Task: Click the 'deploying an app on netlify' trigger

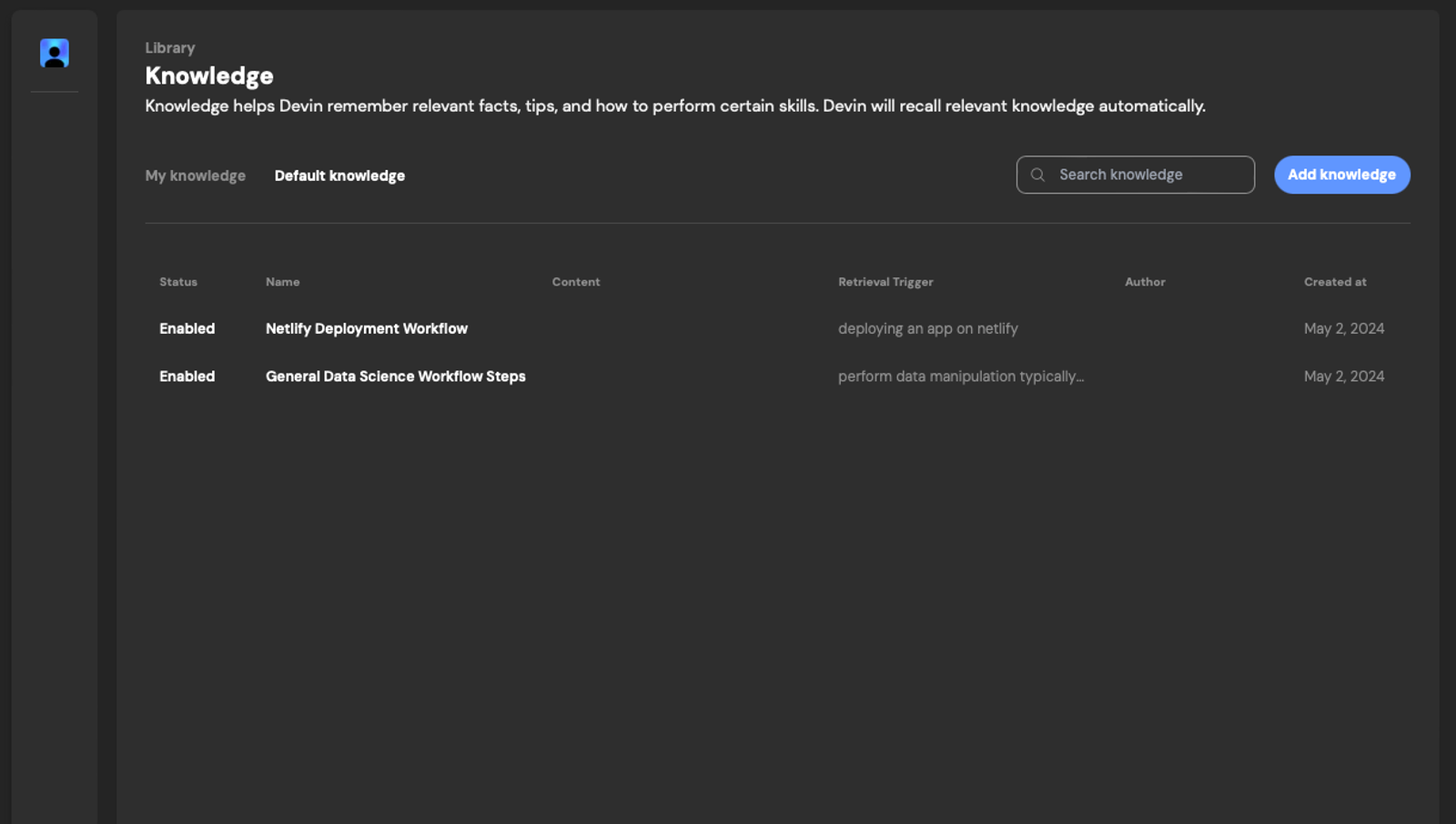Action: 927,328
